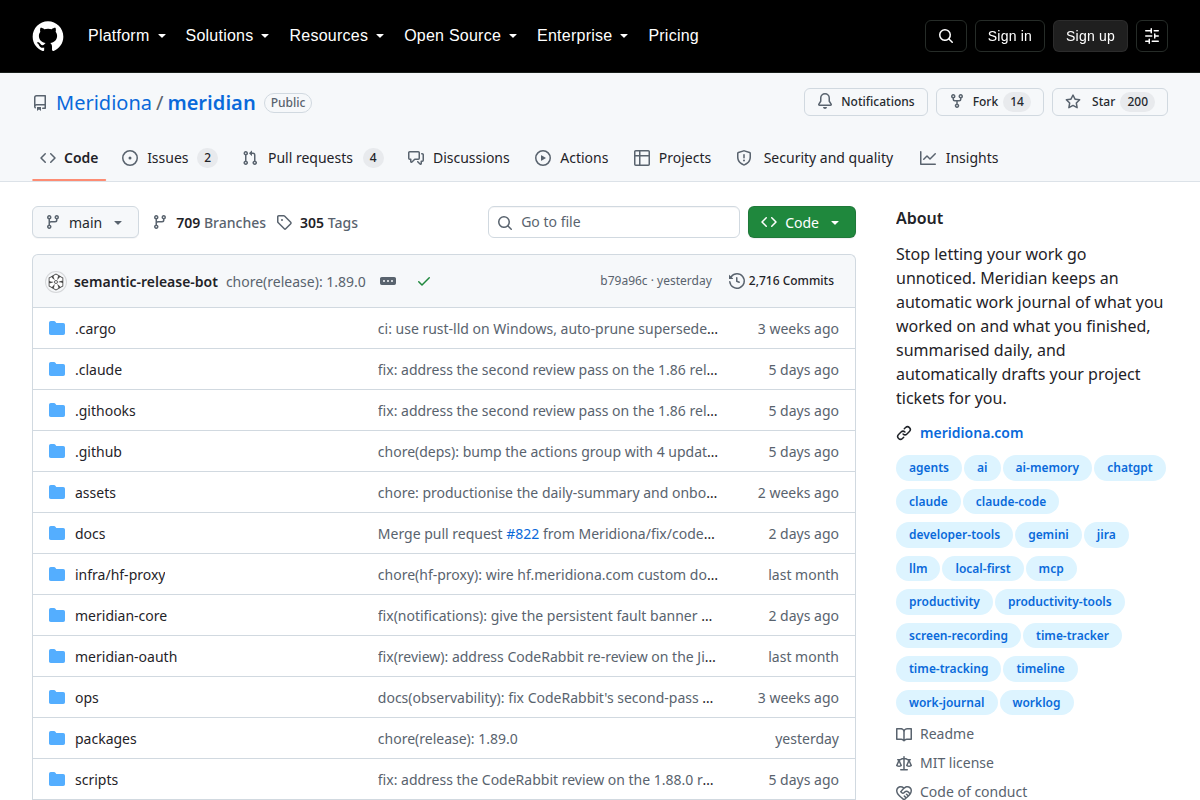Click the semantic-release-bot author name
The width and height of the screenshot is (1200, 800).
(146, 282)
